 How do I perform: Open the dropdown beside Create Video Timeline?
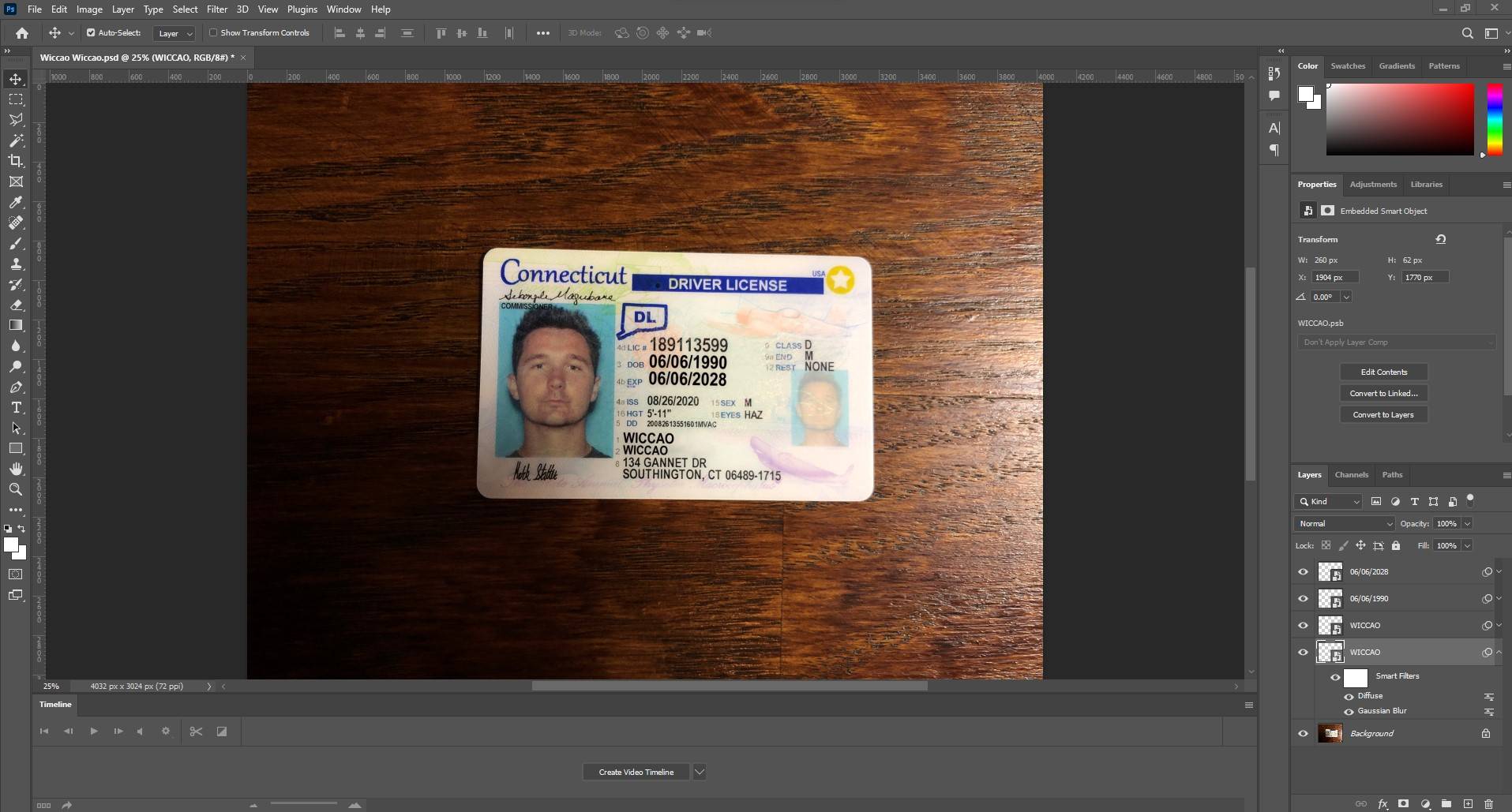(x=700, y=773)
